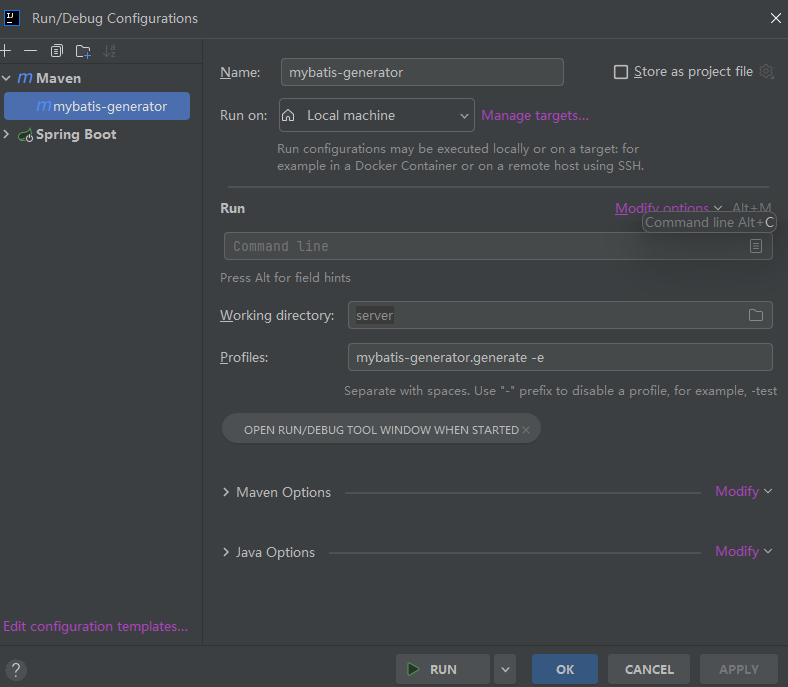Click the 'Press Alt for field hints' text

[285, 277]
